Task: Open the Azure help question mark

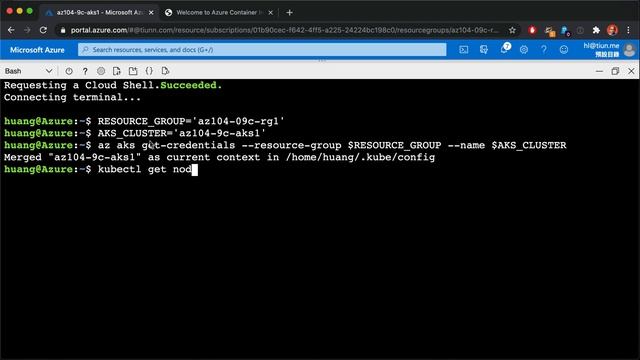Action: point(544,50)
